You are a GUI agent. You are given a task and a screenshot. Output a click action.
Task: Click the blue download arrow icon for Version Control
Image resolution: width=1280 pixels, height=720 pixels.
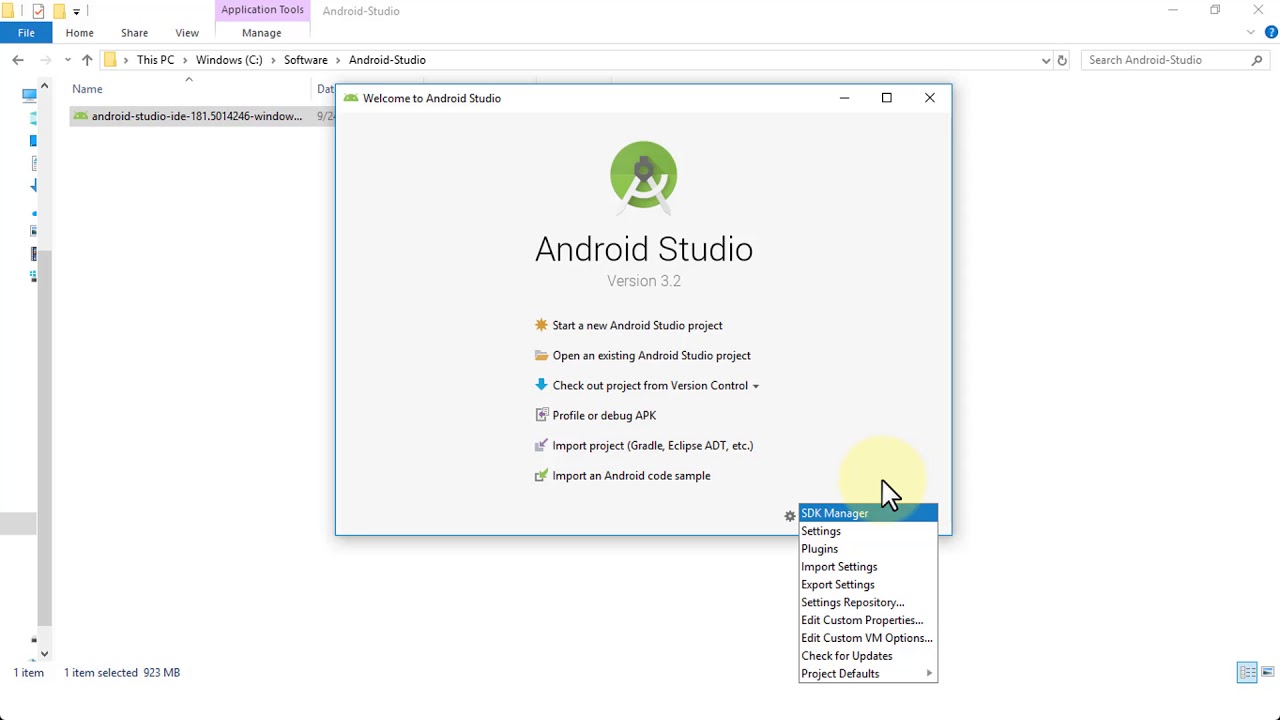(x=541, y=385)
